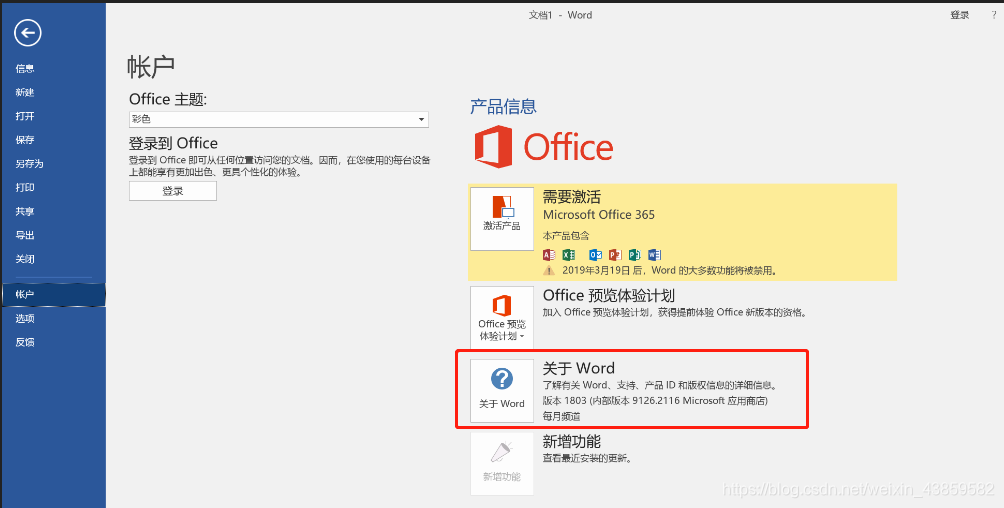Click the 帐户 page title
Viewport: 1004px width, 508px height.
151,67
